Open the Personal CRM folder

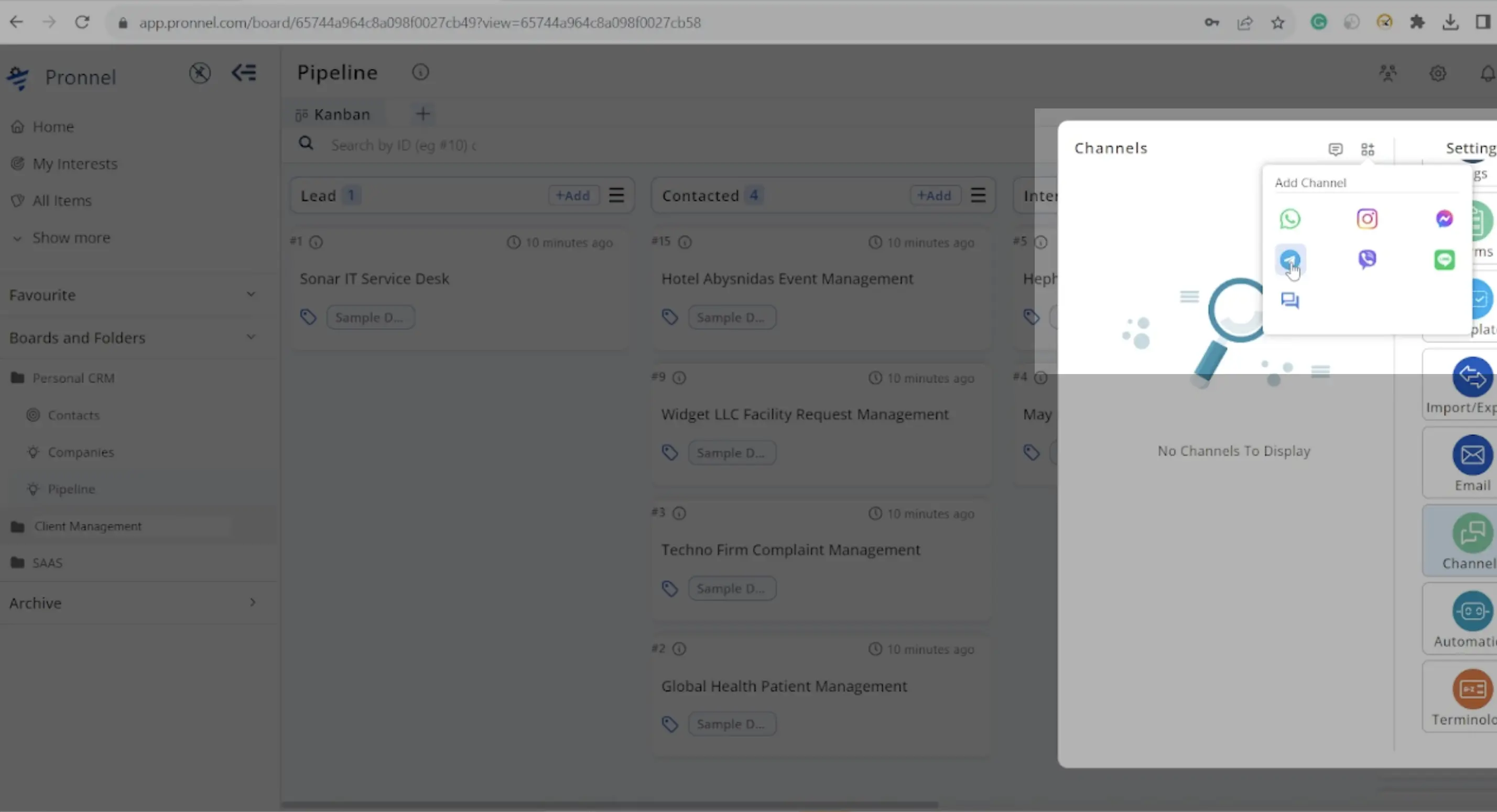coord(73,378)
